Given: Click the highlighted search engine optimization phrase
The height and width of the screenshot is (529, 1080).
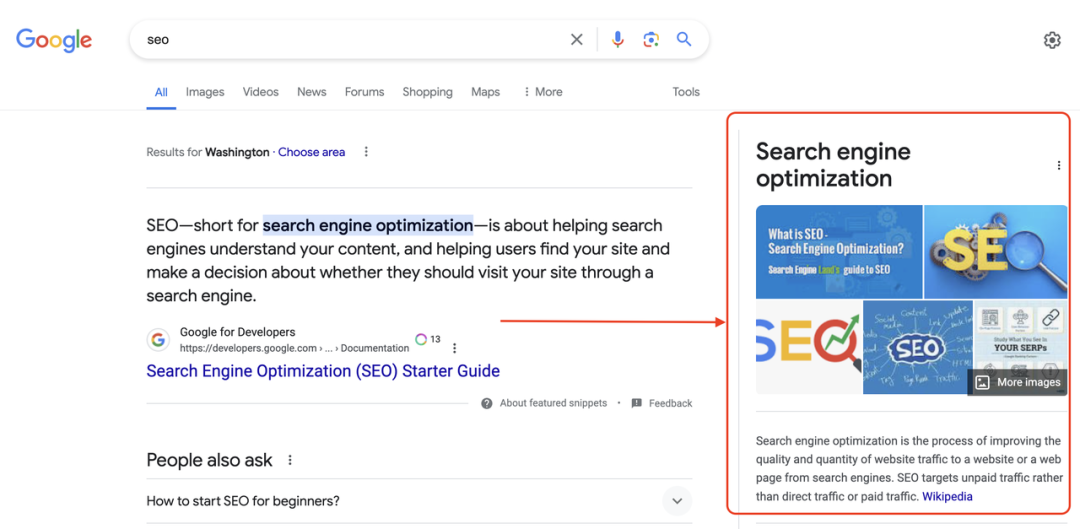Looking at the screenshot, I should coord(368,225).
